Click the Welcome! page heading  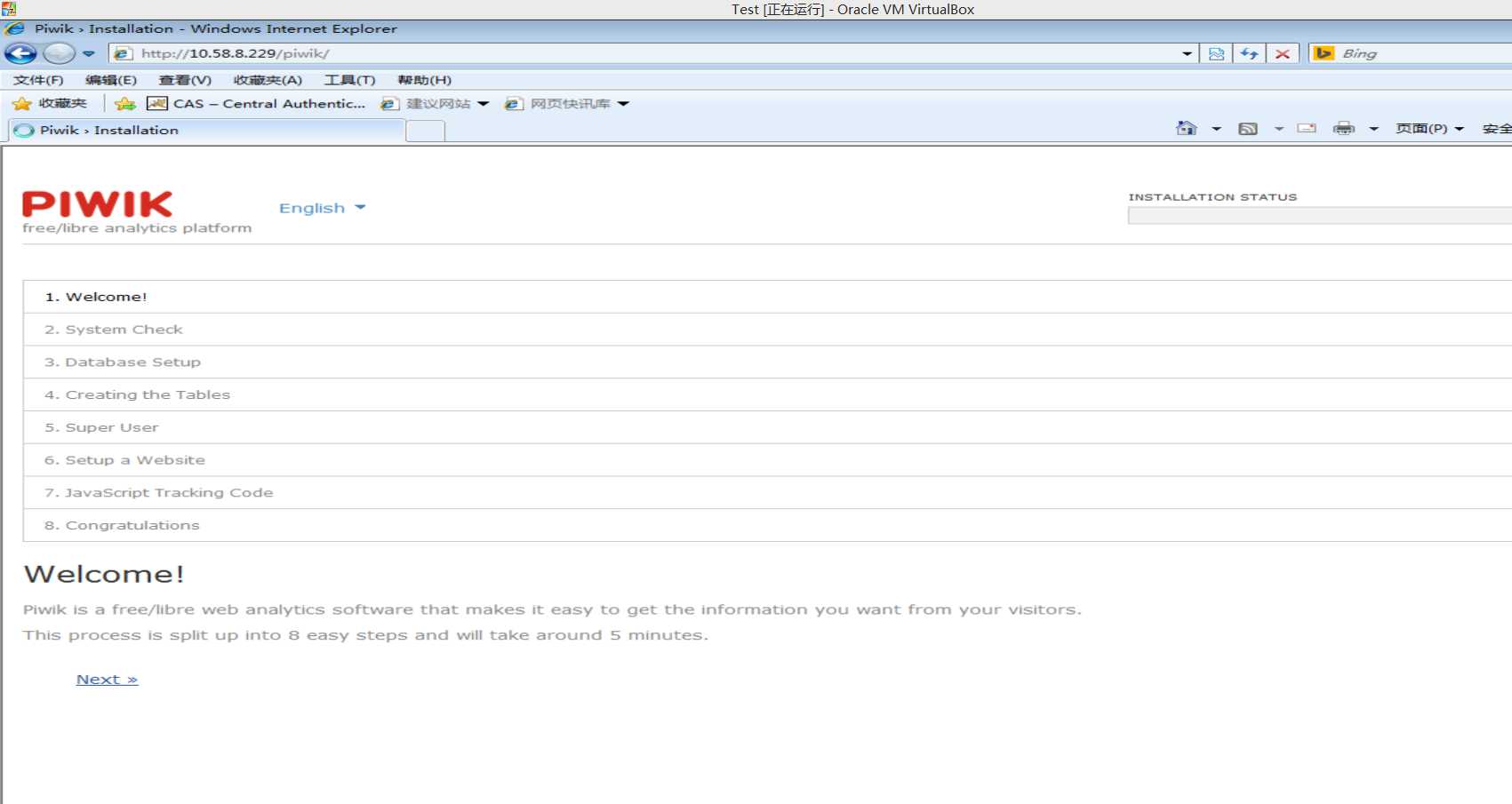tap(104, 574)
